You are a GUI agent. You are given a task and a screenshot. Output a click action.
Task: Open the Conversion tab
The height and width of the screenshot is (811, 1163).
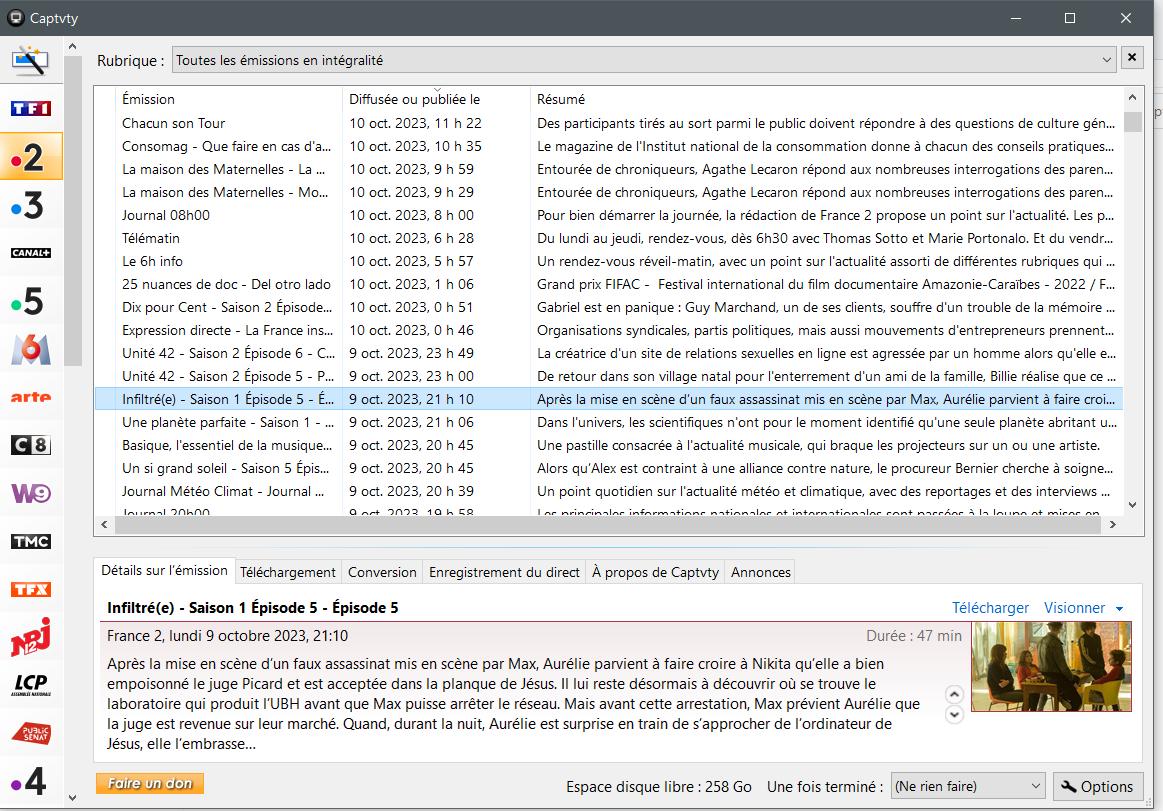[382, 572]
